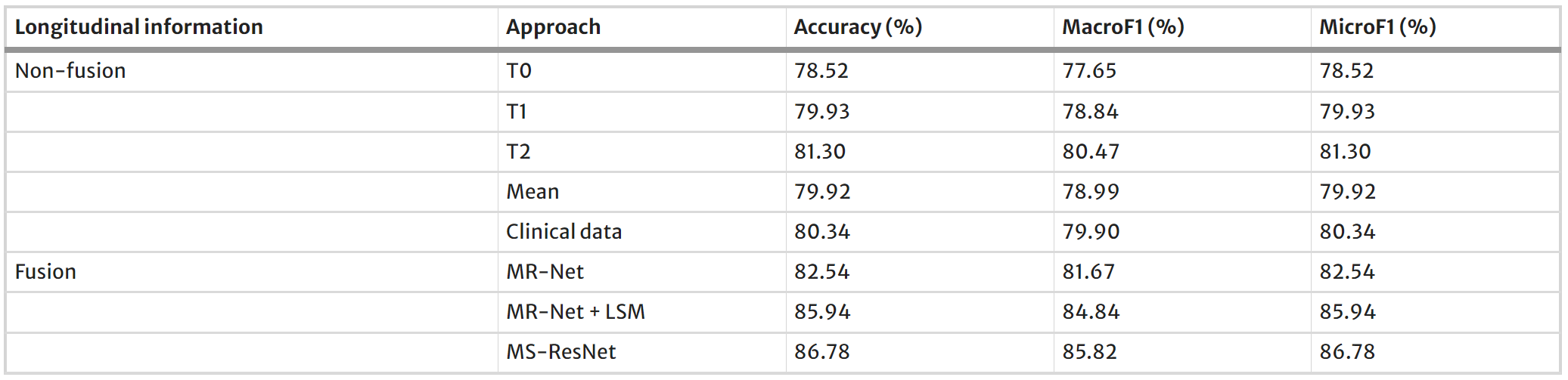This screenshot has height=380, width=1568.
Task: Click the Mean approach cell
Action: pyautogui.click(x=532, y=192)
